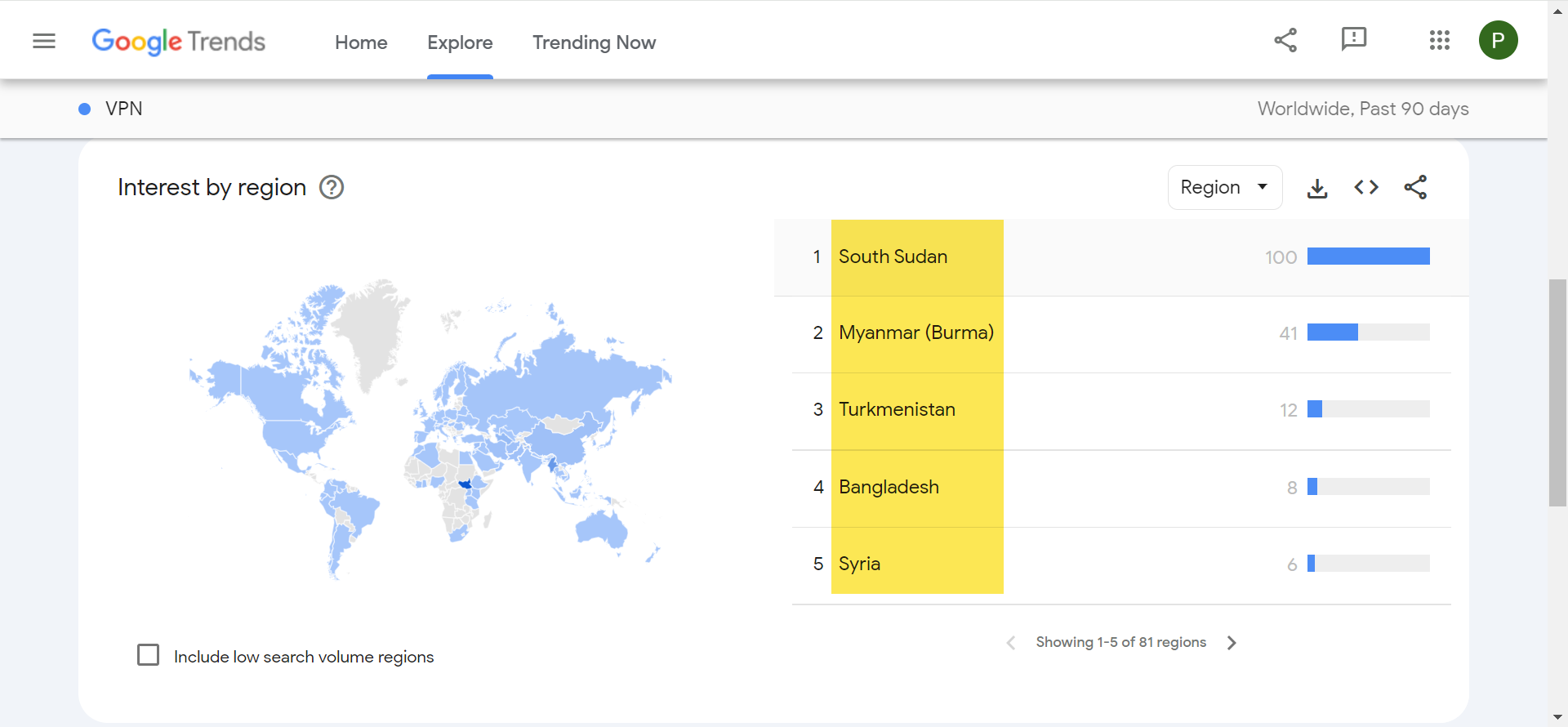Open the Google apps grid
Screen dimensions: 1568x727
coord(1439,40)
